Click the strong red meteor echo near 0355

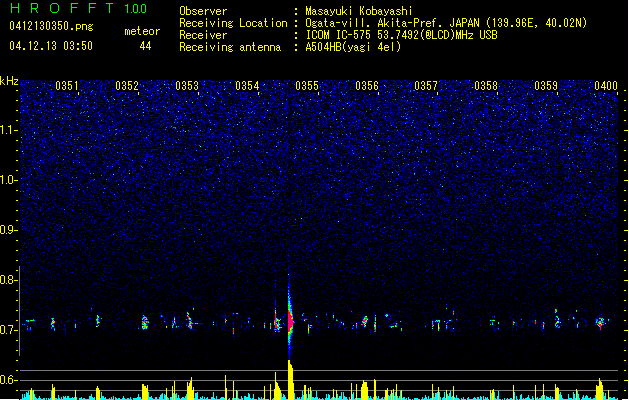(x=290, y=320)
